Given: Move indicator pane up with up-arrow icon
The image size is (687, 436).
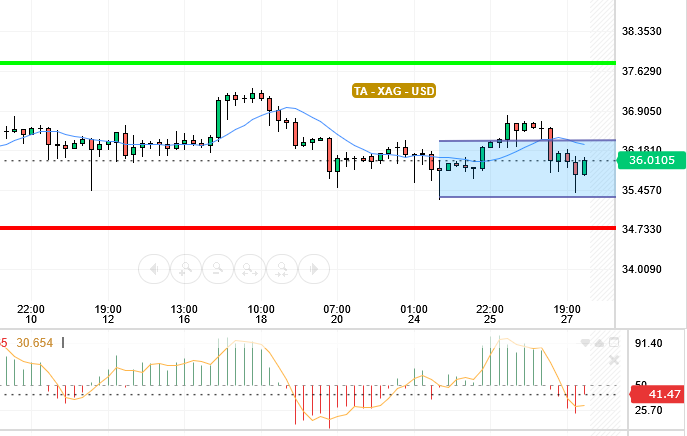Looking at the screenshot, I should [599, 343].
